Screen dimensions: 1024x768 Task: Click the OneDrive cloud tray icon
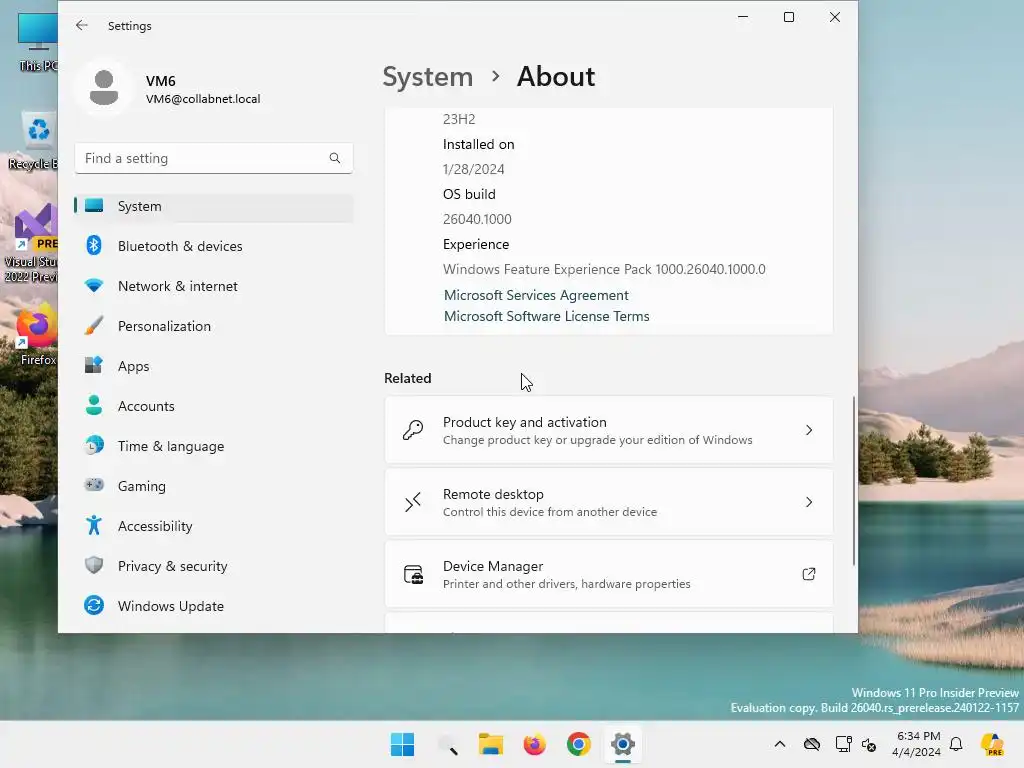point(812,744)
